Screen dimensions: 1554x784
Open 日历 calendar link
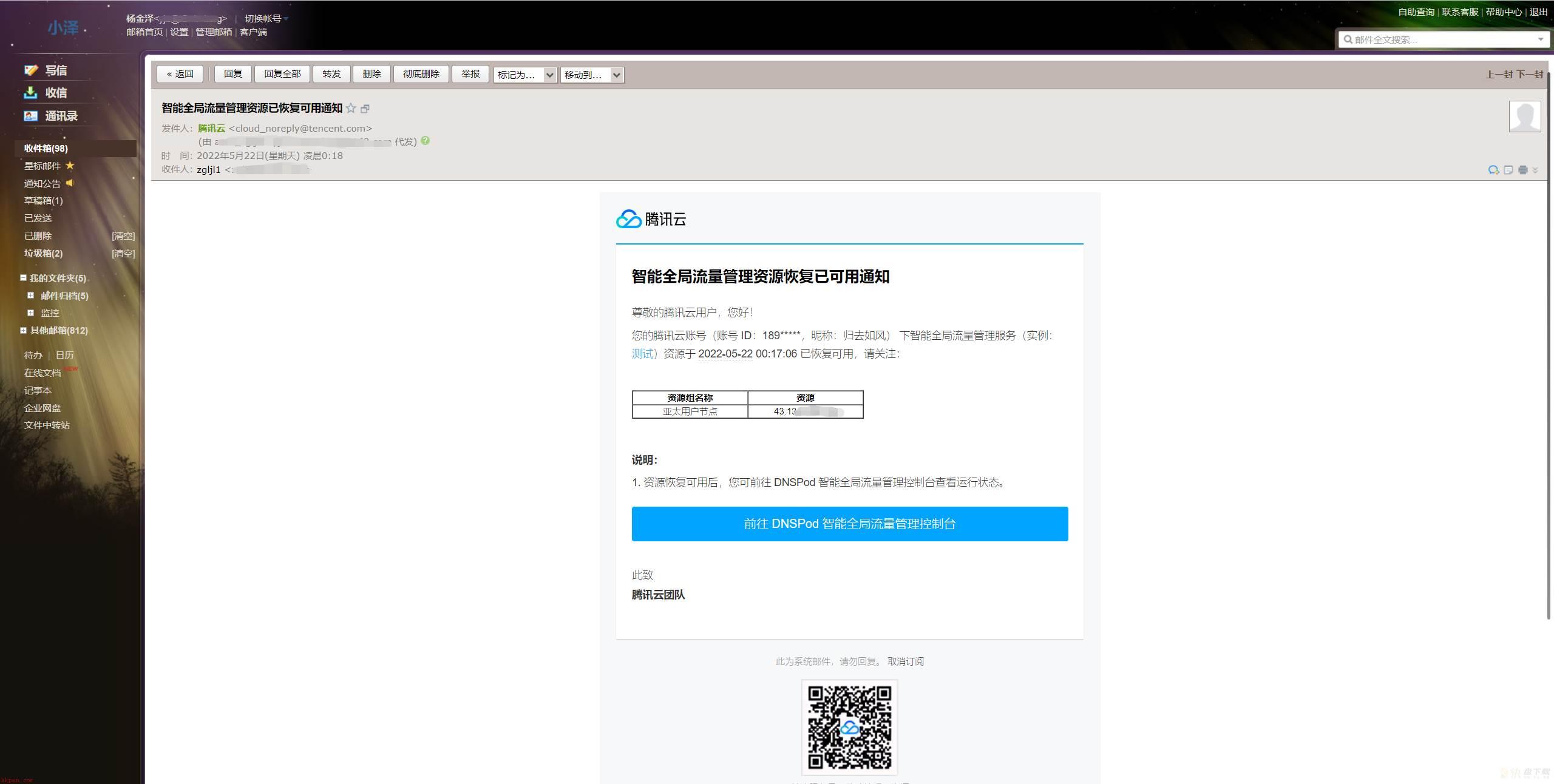(x=64, y=355)
